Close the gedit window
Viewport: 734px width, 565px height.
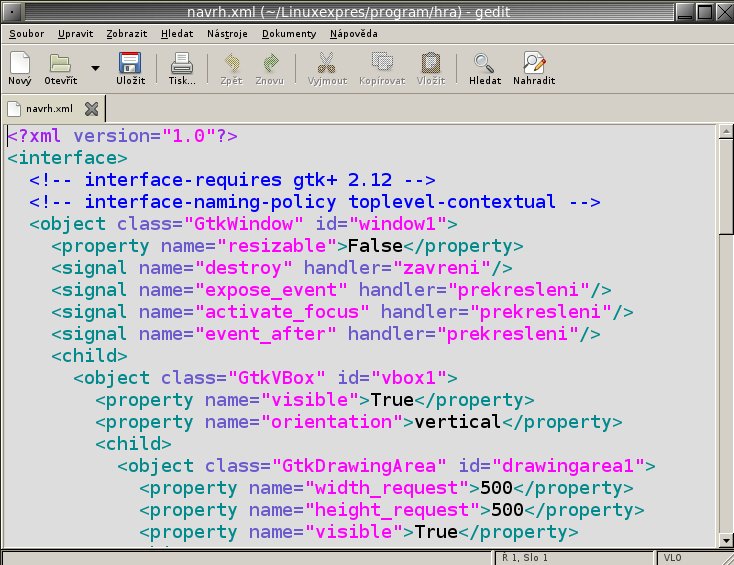click(x=724, y=12)
